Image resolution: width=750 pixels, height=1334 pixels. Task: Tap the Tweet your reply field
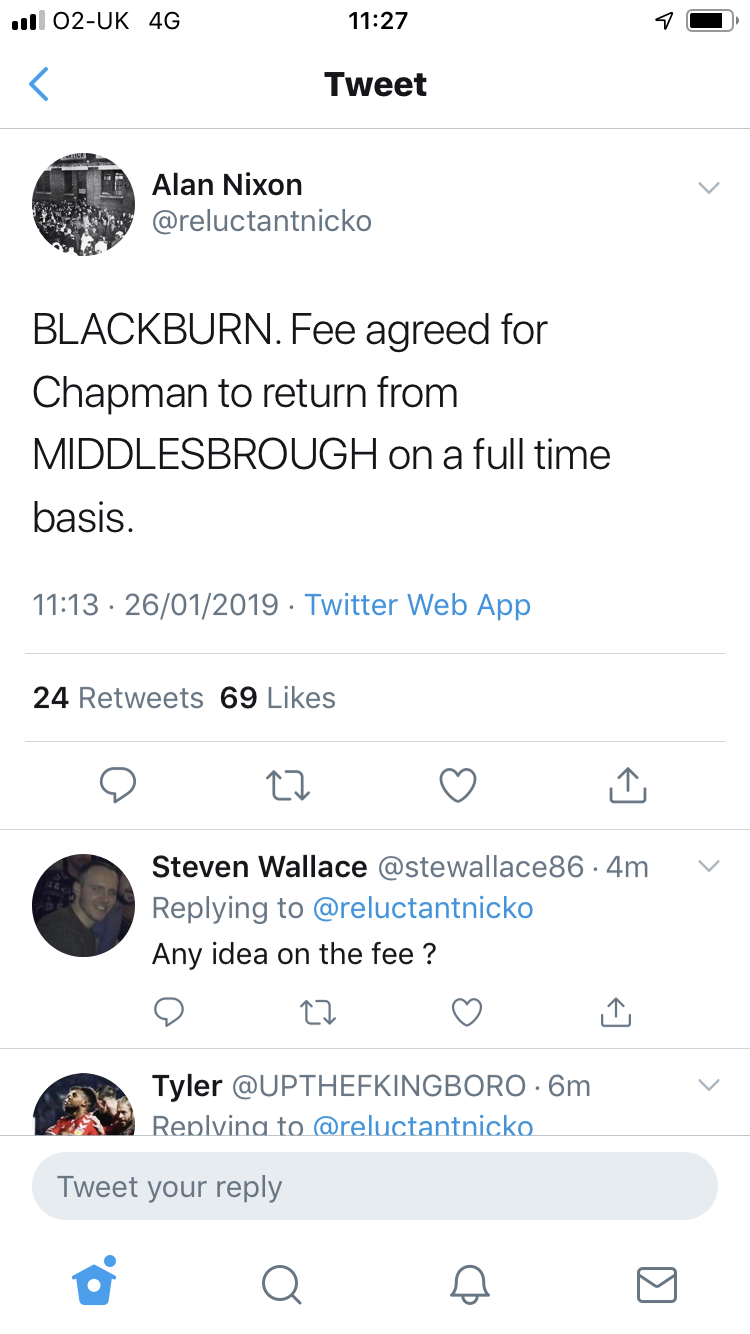click(x=375, y=1187)
